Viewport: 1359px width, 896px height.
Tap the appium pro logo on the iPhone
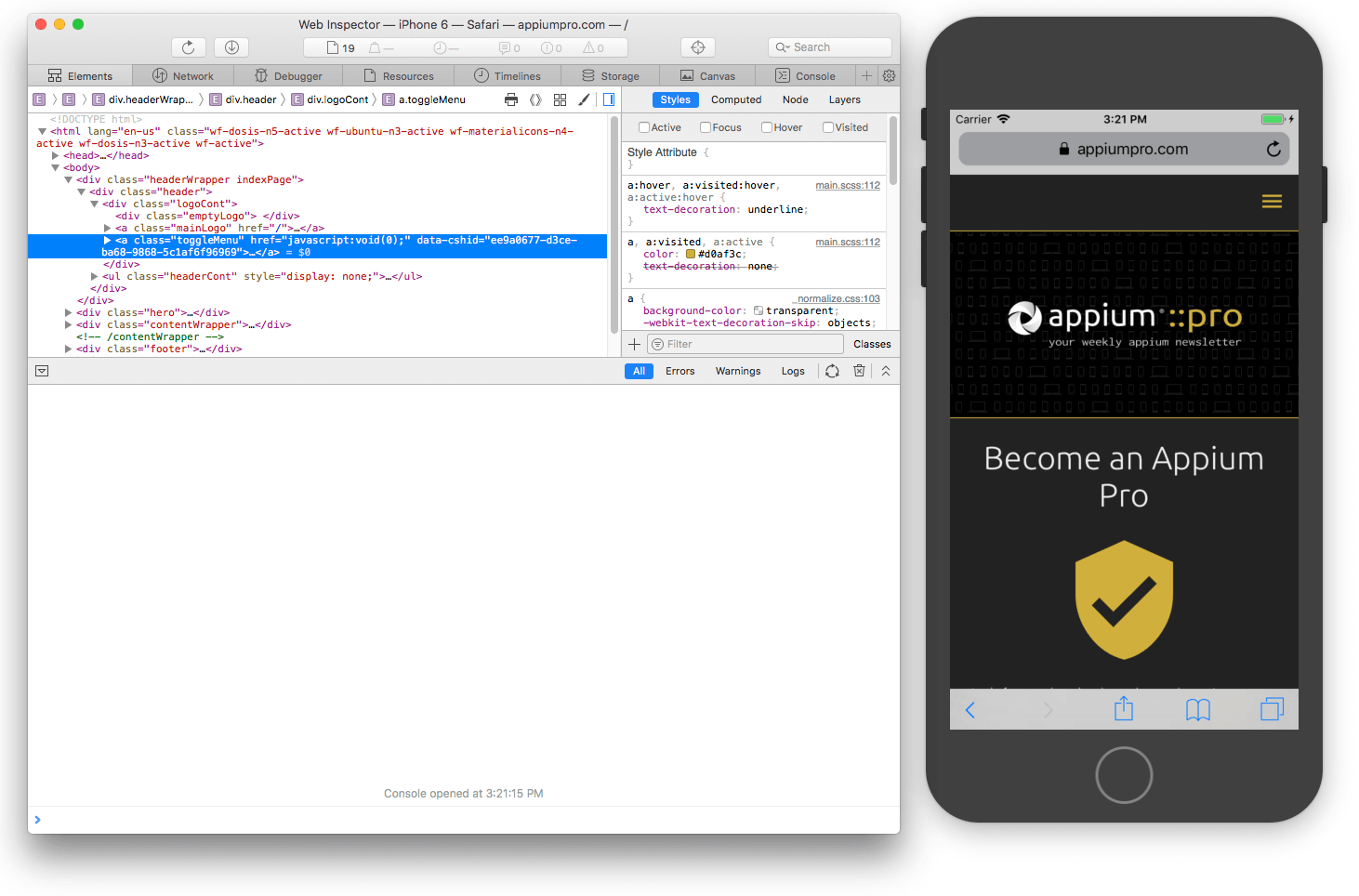[x=1124, y=324]
